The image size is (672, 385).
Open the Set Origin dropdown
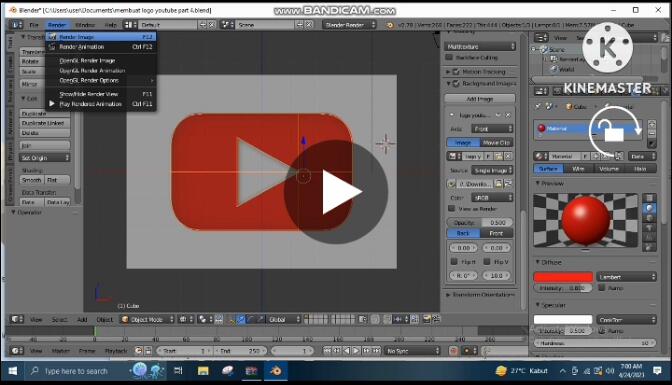point(45,158)
